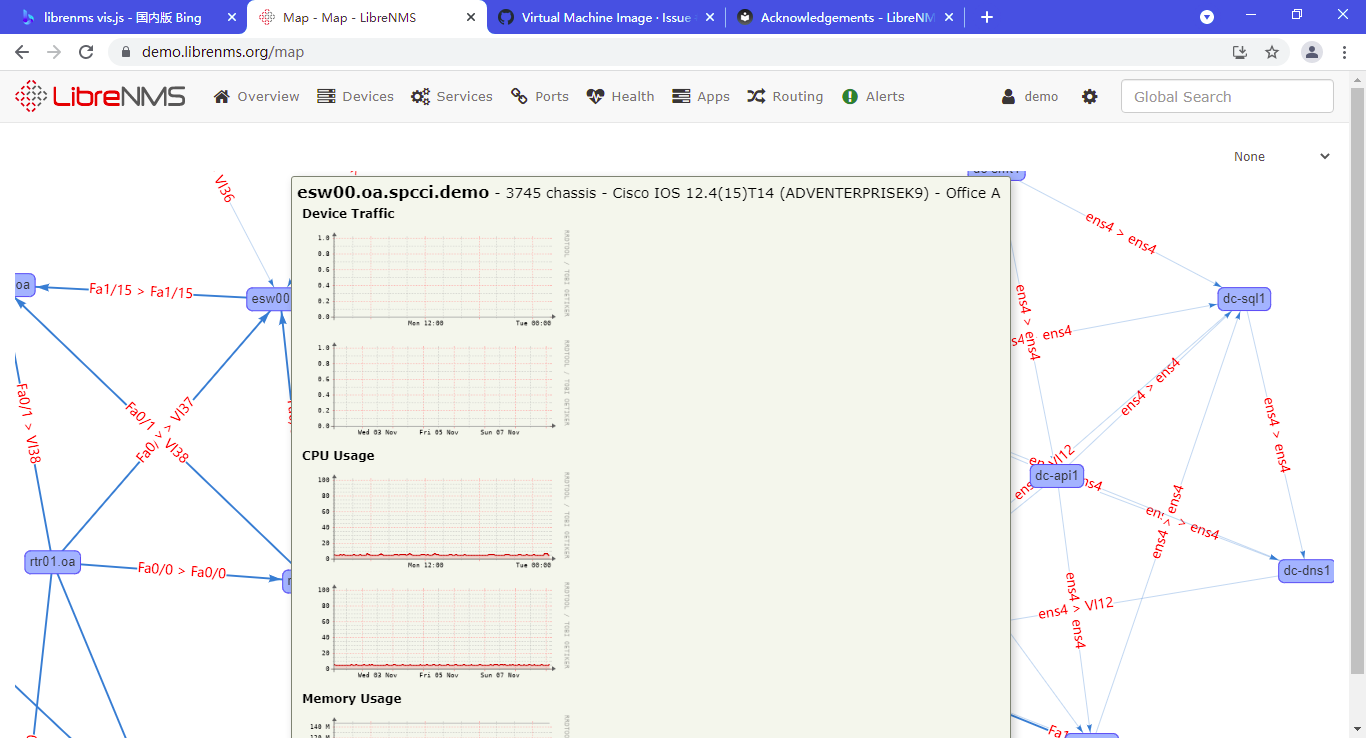Screen dimensions: 1366x738
Task: Open the demo user account menu
Action: (x=1029, y=96)
